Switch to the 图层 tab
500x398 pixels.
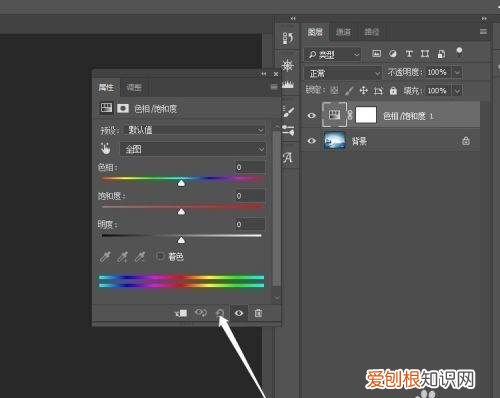pyautogui.click(x=315, y=32)
